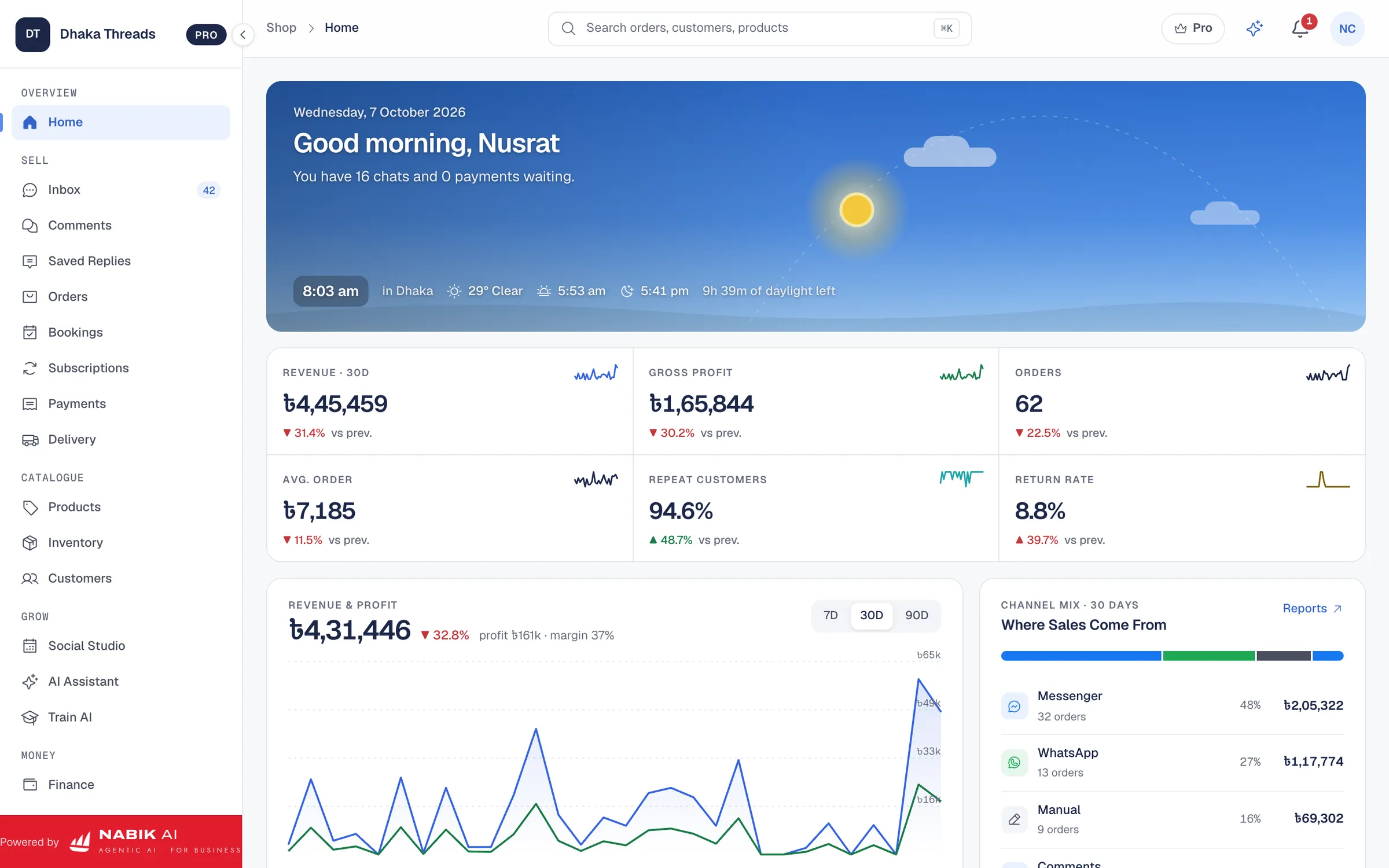Click the Manual channel pencil icon
Screen dimensions: 1389x868
click(x=1015, y=819)
